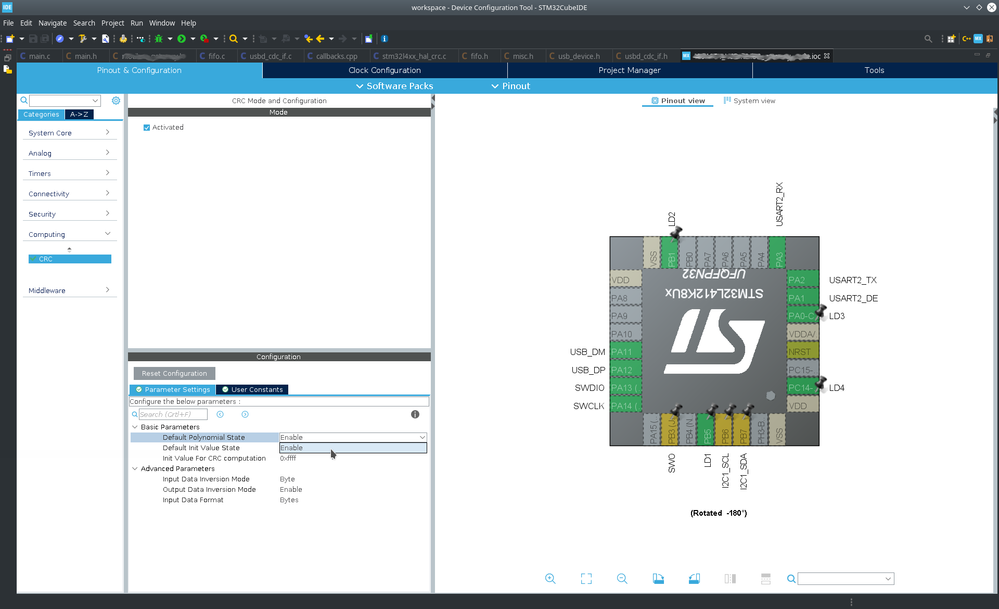The height and width of the screenshot is (609, 999).
Task: Open the Window menu
Action: tap(162, 23)
